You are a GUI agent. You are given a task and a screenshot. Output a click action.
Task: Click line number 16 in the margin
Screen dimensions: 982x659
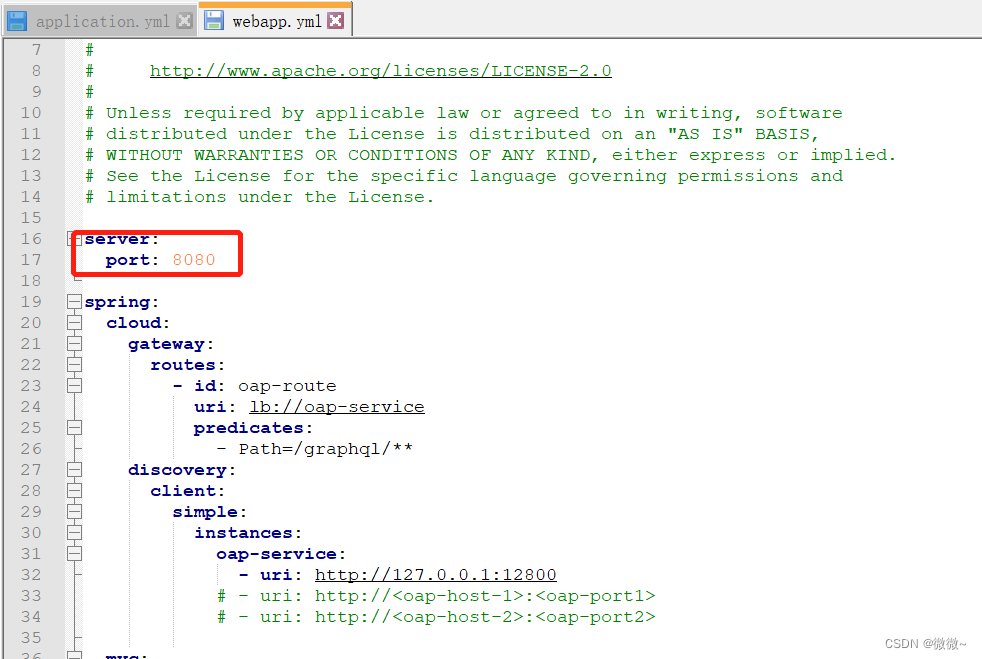click(x=30, y=238)
